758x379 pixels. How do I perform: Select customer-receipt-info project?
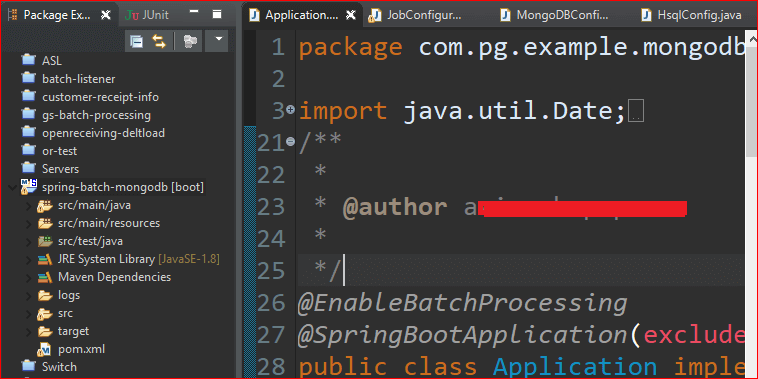(x=100, y=97)
